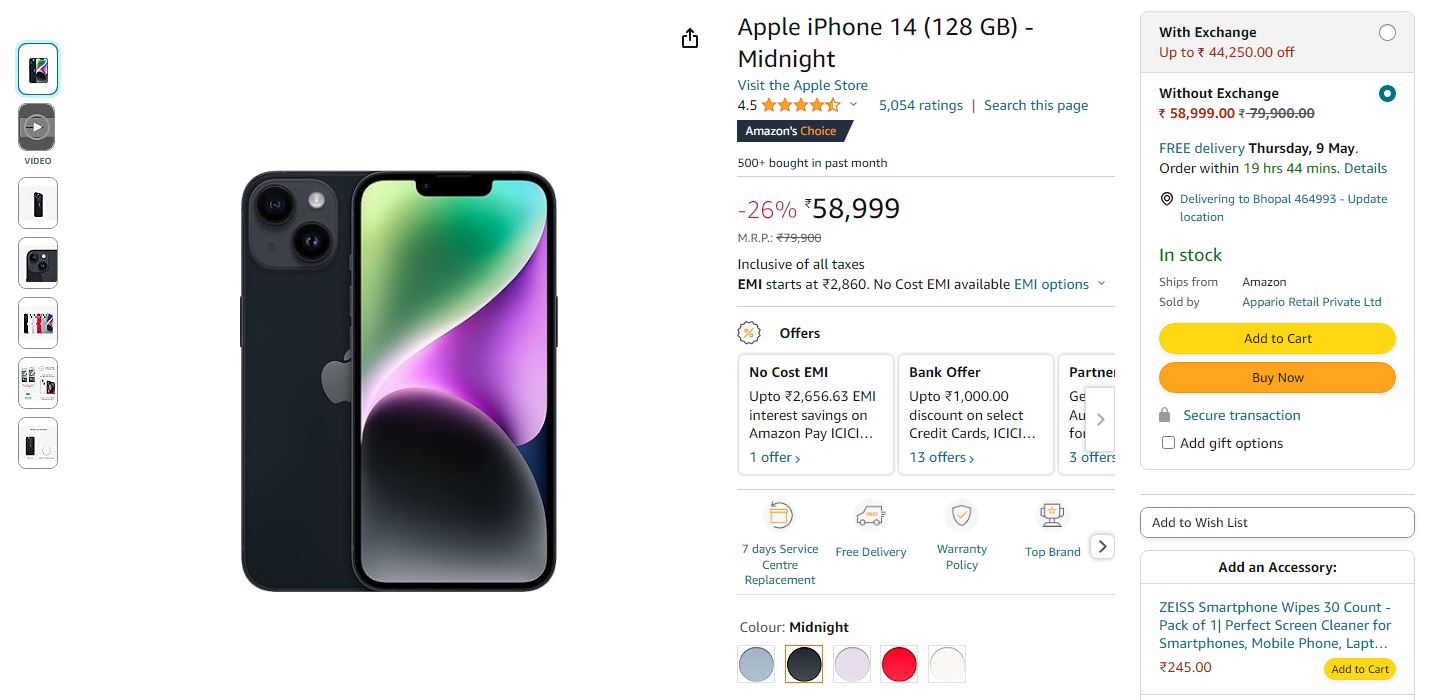
Task: Select the With Exchange radio option
Action: tap(1387, 33)
